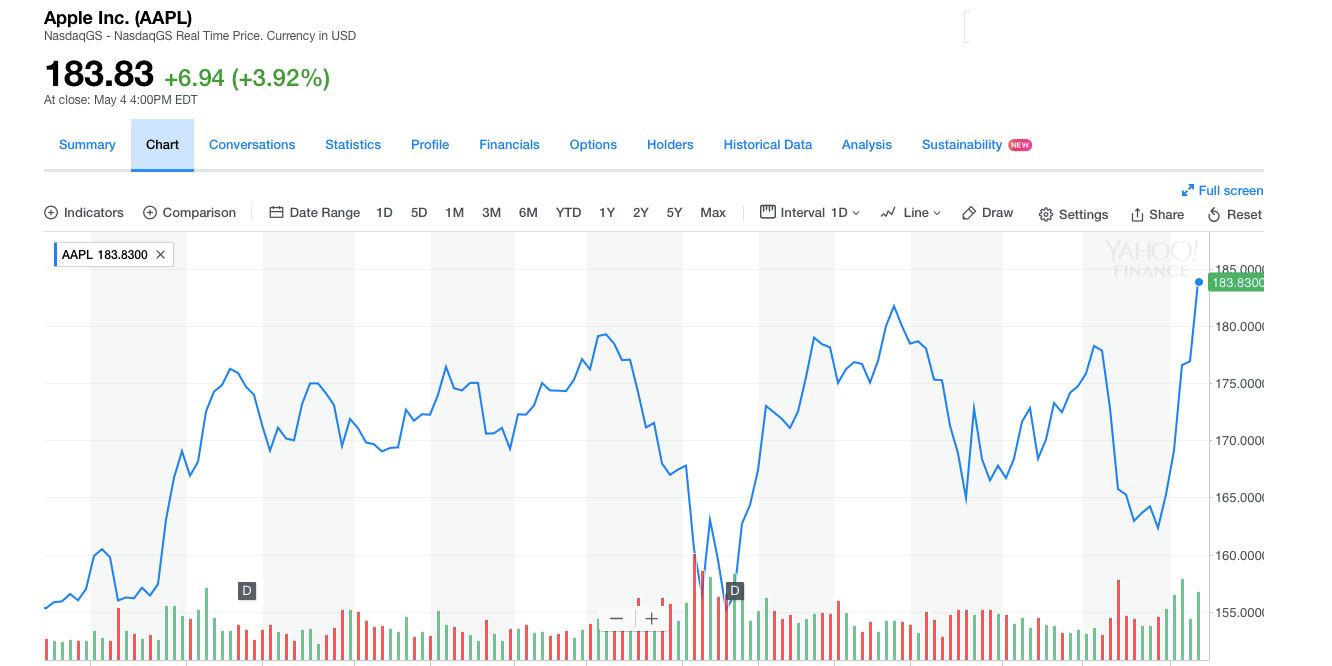1332x666 pixels.
Task: Select the 6M range button
Action: coord(528,213)
